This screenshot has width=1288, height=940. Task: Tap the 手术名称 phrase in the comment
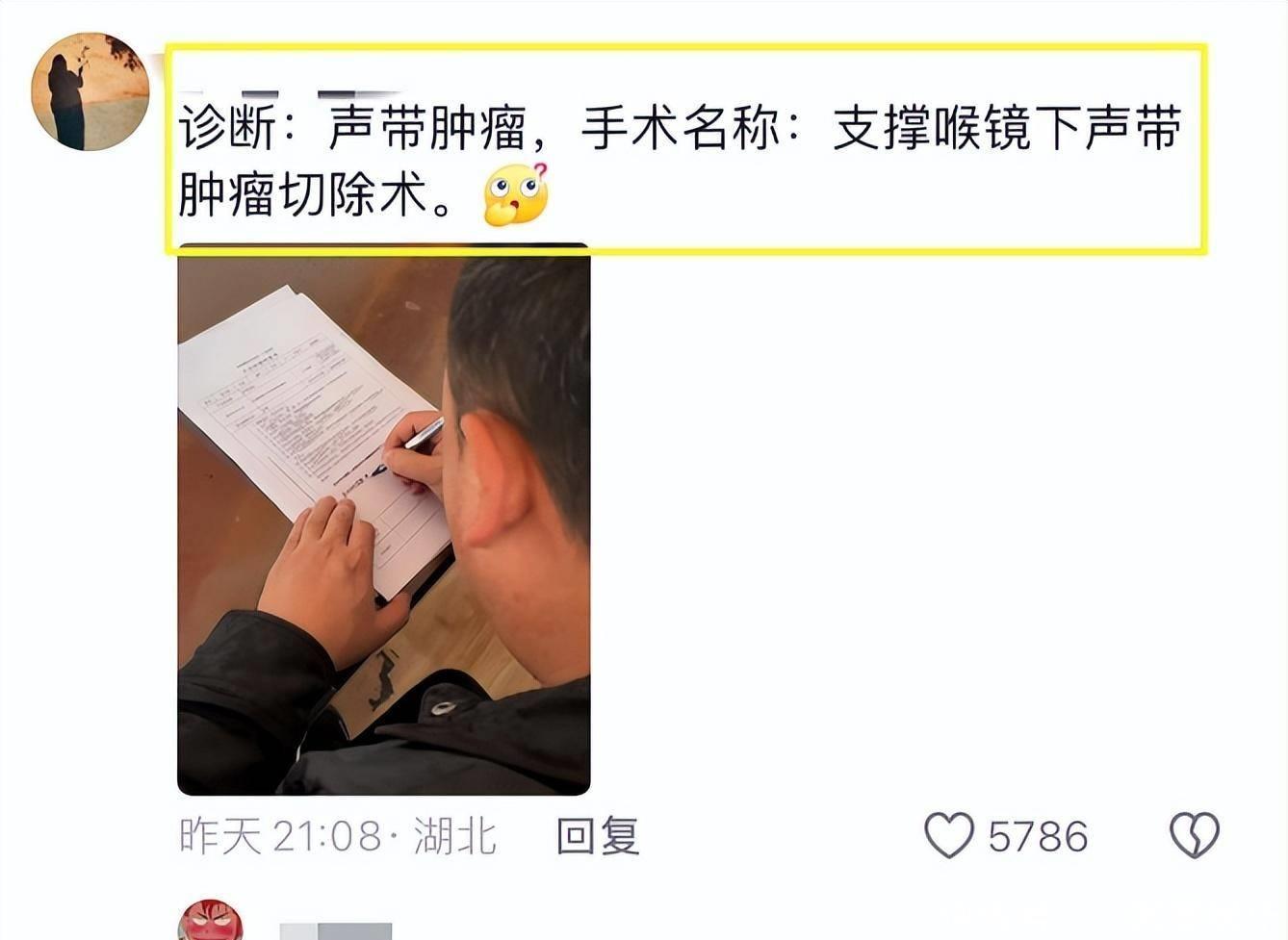click(681, 128)
